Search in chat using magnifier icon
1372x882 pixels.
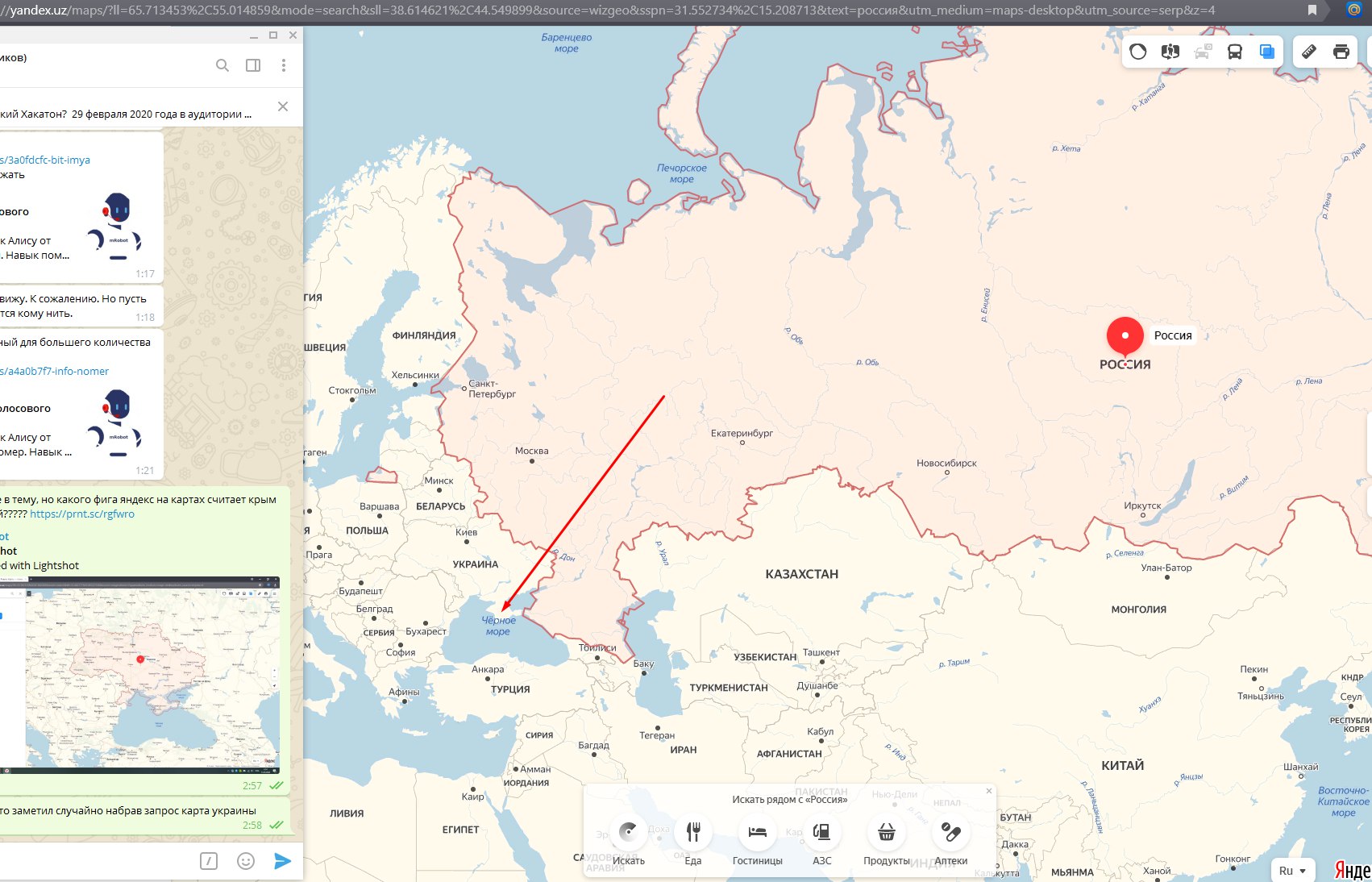coord(222,65)
